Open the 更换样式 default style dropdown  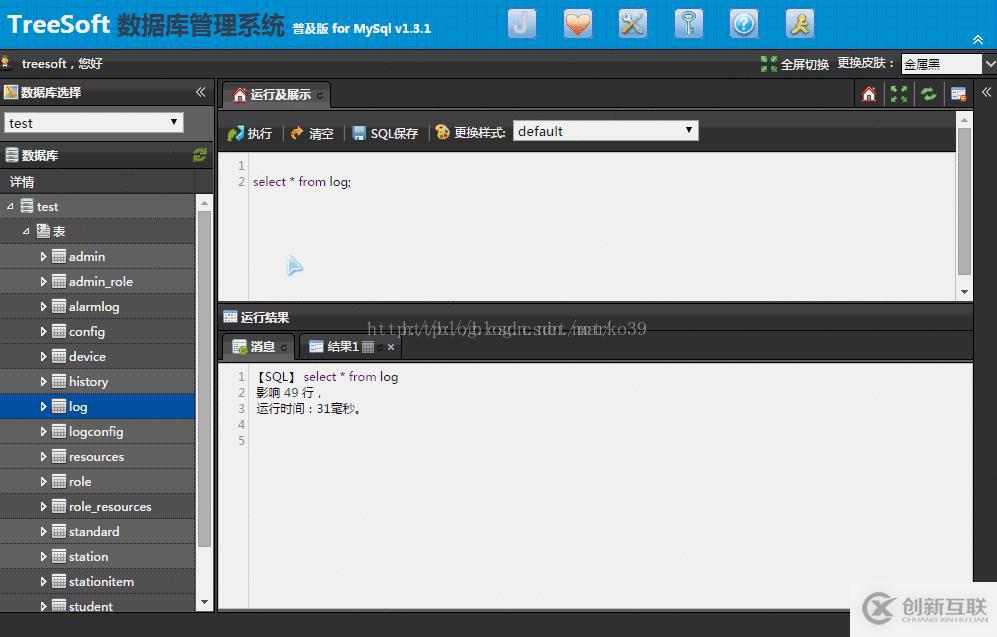[x=605, y=131]
